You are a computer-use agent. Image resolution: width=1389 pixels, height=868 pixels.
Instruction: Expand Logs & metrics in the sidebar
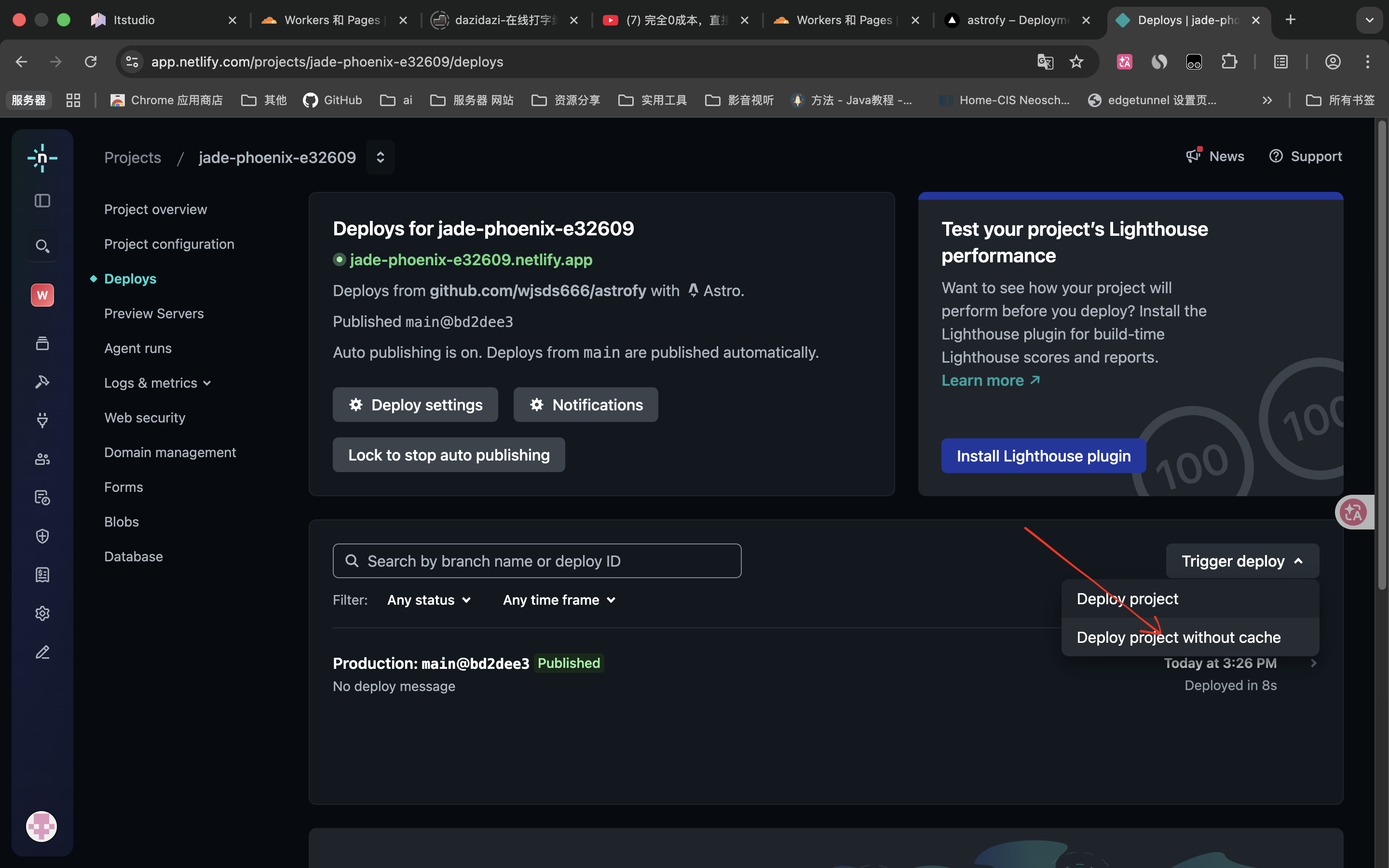coord(158,383)
